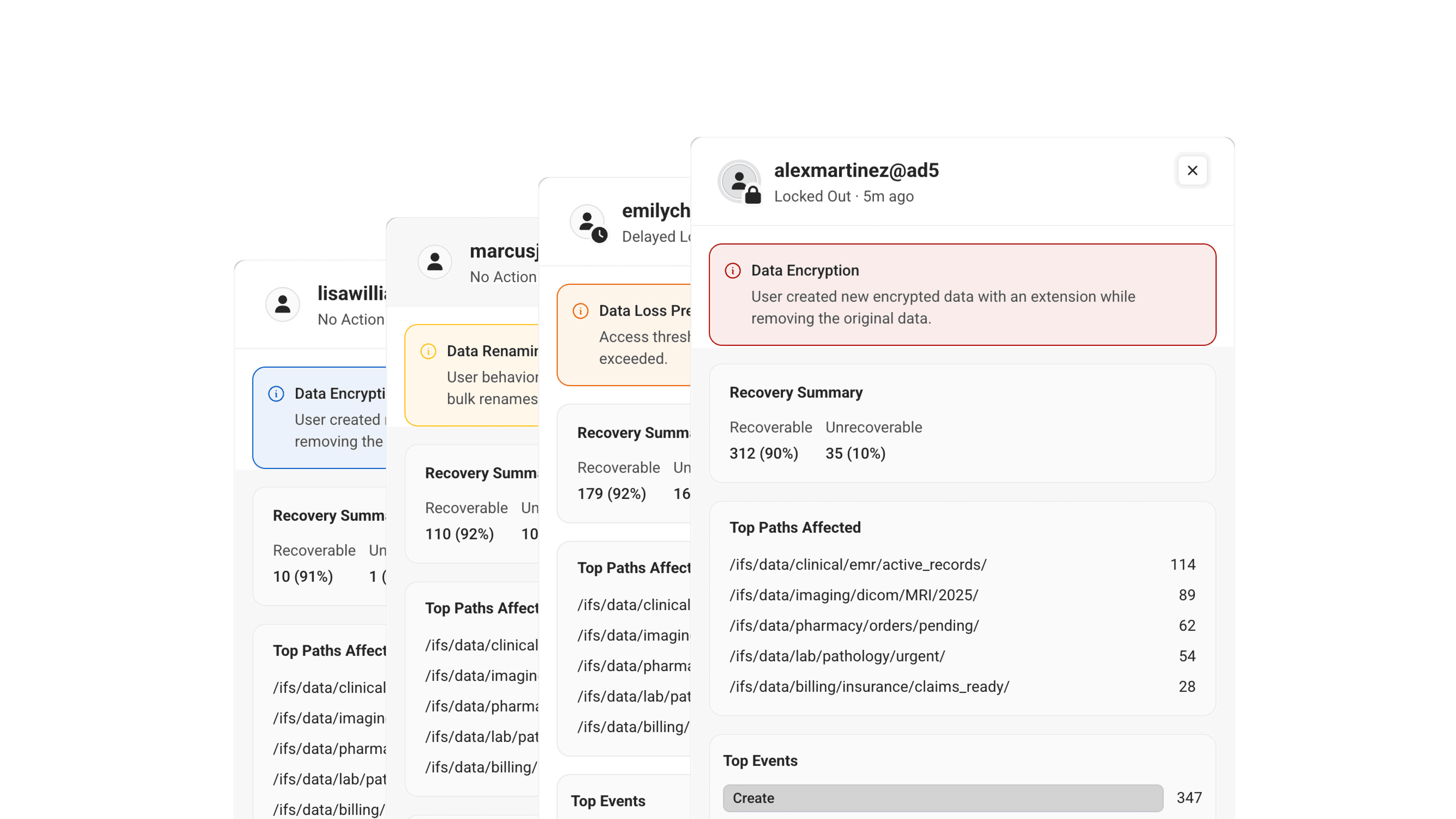Click the 347 Create event count
Screen dimensions: 1456x819
[1189, 797]
